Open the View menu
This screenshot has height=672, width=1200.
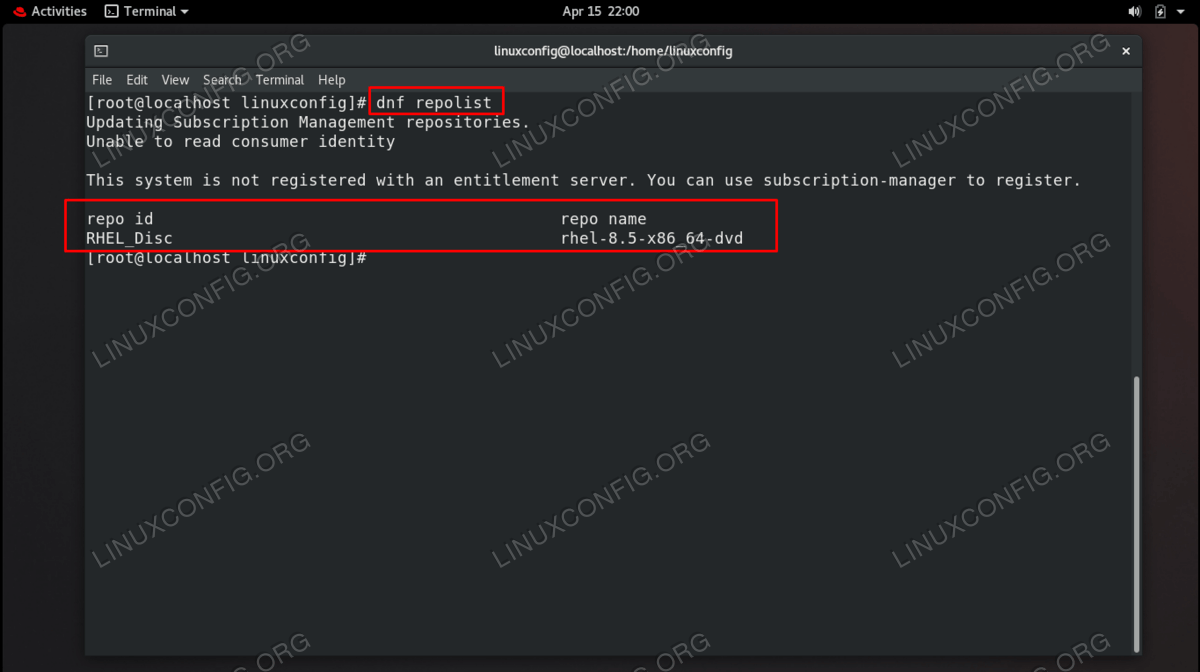click(175, 80)
